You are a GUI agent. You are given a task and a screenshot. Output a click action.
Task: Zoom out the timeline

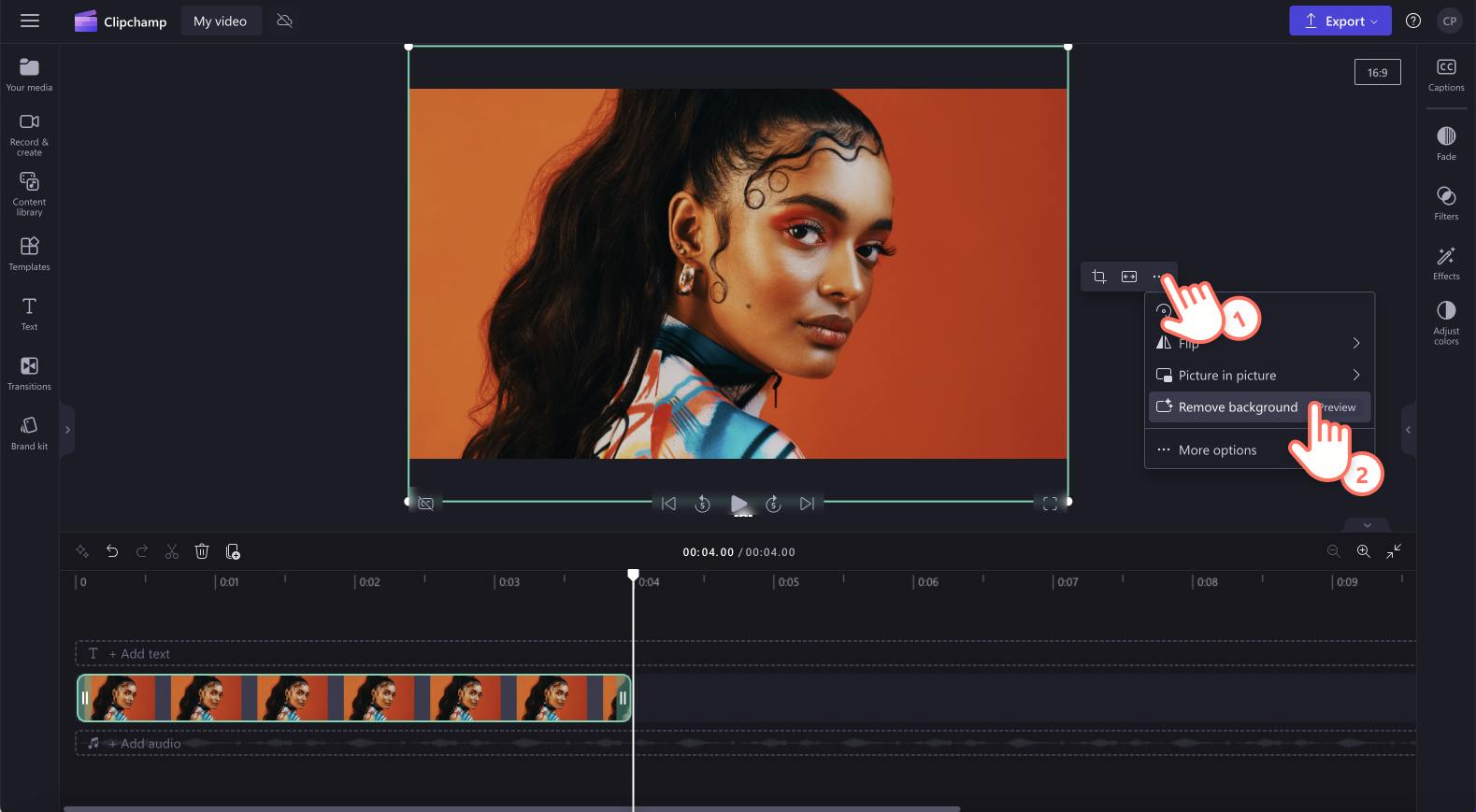(x=1334, y=551)
